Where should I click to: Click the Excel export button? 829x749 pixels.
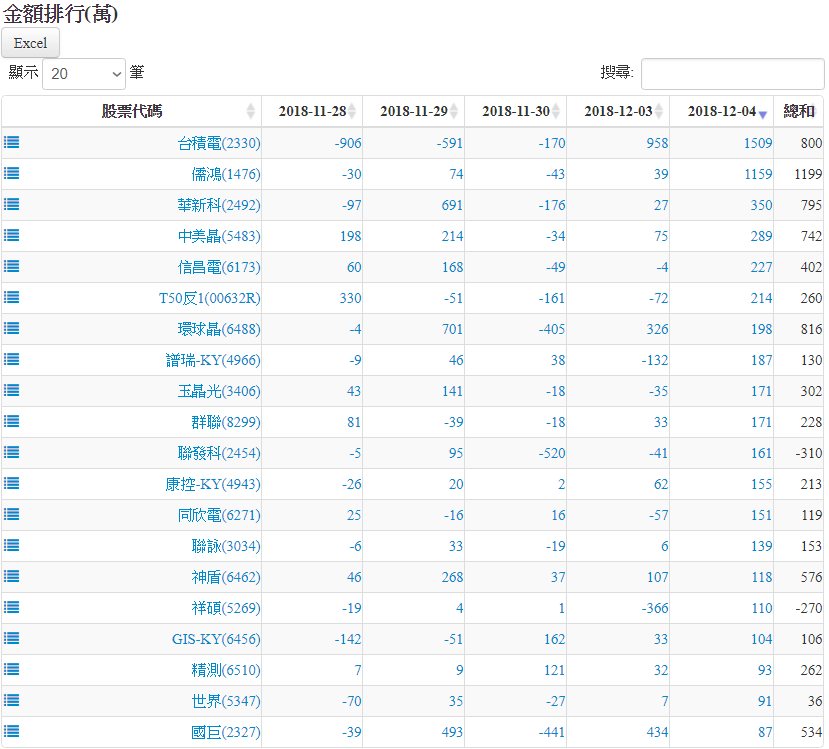tap(30, 43)
